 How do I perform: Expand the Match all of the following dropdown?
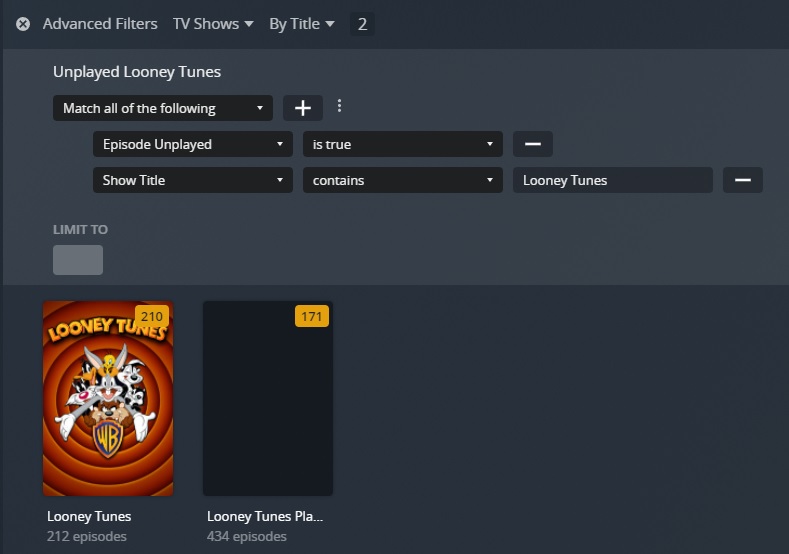coord(163,108)
